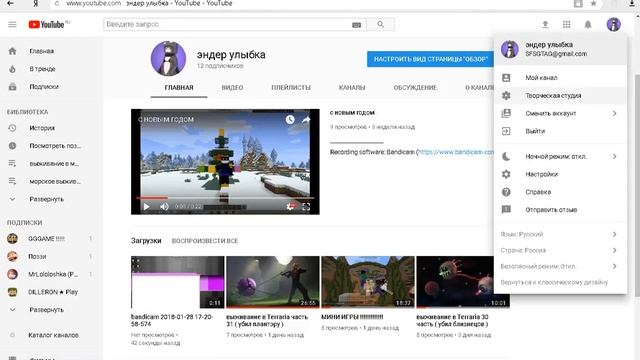Play the featured video

tap(146, 207)
